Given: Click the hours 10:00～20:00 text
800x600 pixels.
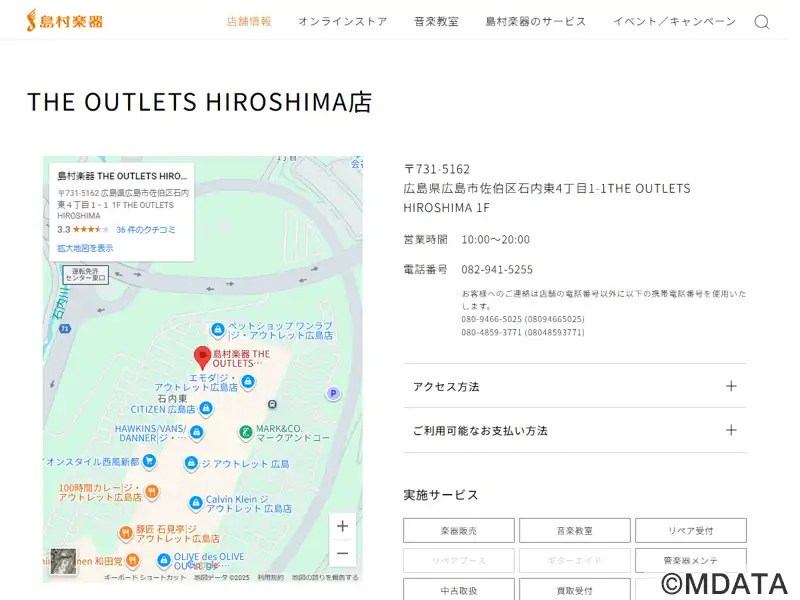Looking at the screenshot, I should coord(495,239).
